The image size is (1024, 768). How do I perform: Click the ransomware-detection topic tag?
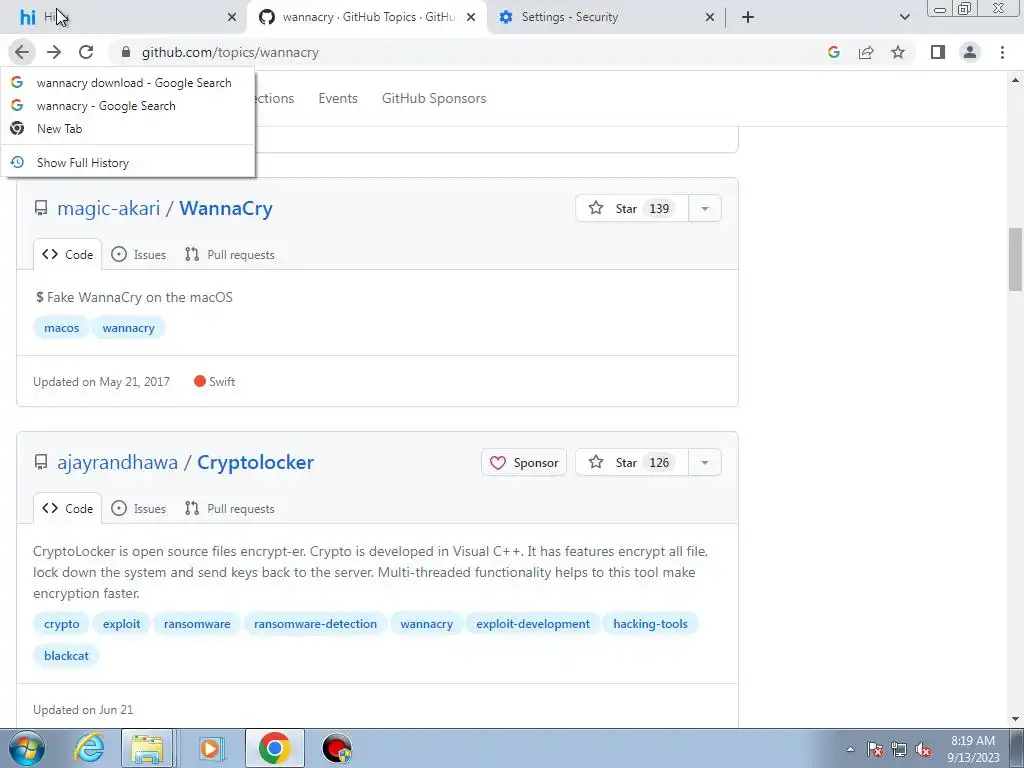coord(315,624)
